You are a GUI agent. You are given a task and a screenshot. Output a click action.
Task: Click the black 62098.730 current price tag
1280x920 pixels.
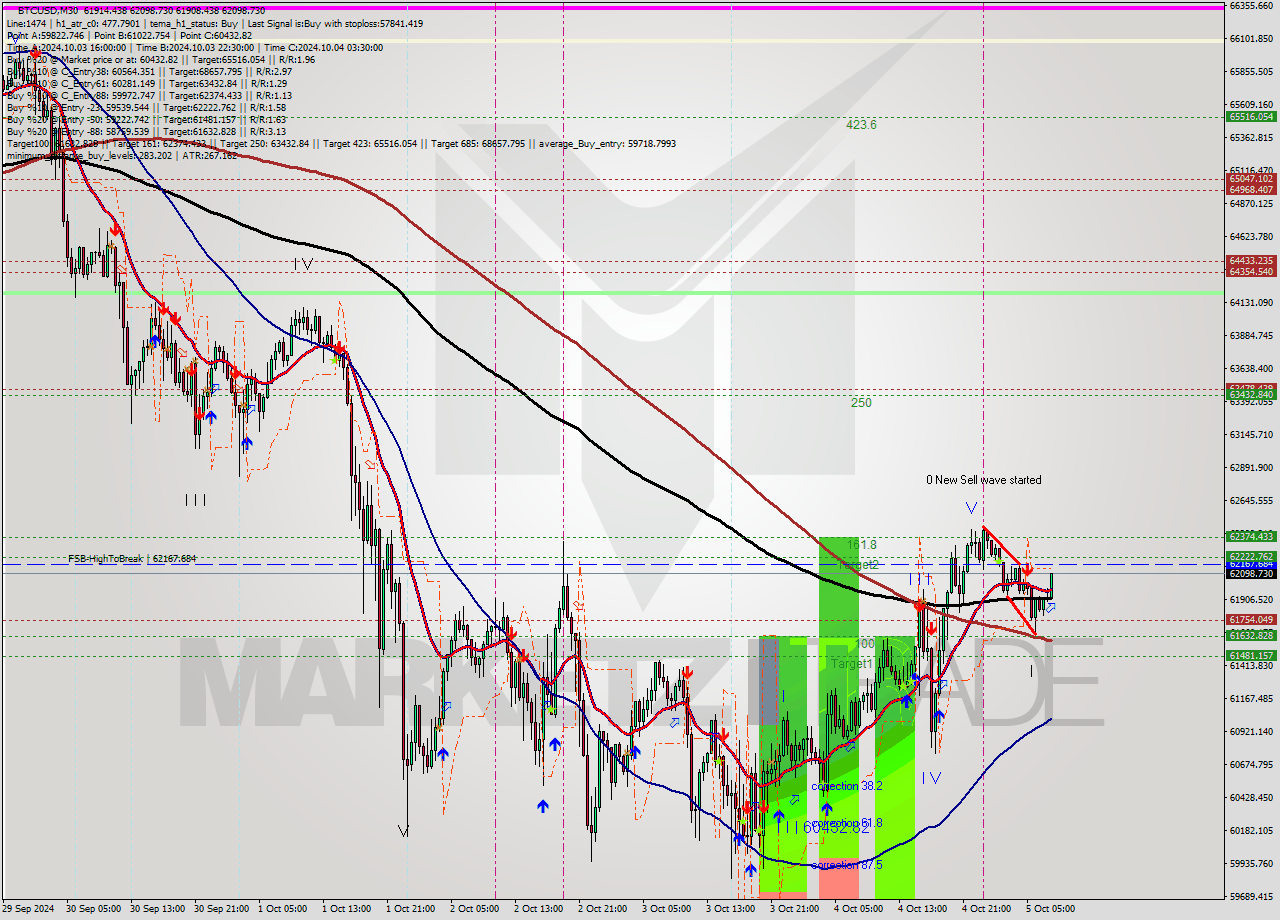point(1251,574)
